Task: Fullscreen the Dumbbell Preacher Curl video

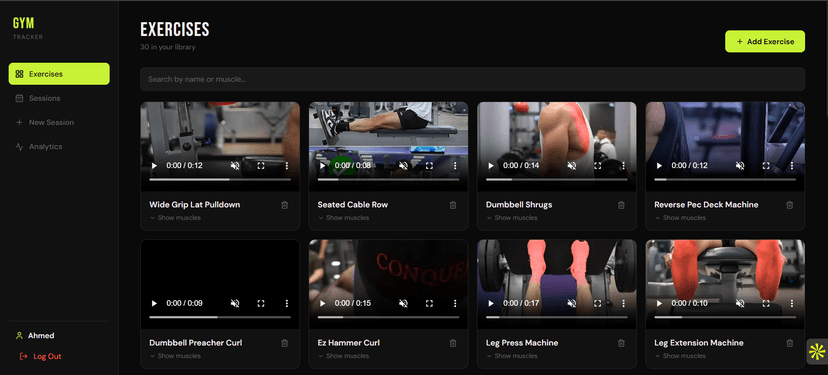Action: point(261,304)
